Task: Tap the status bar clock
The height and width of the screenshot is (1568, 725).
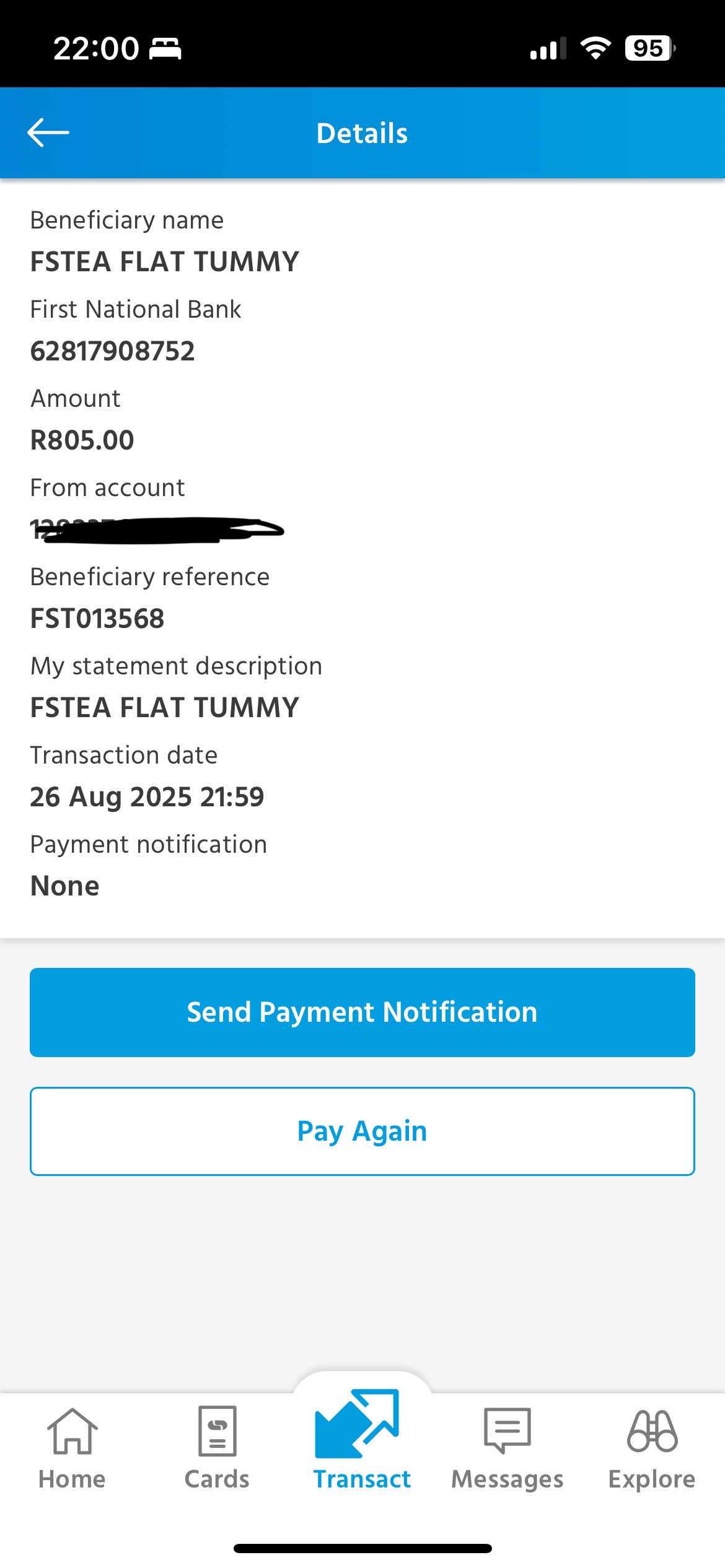Action: 96,48
